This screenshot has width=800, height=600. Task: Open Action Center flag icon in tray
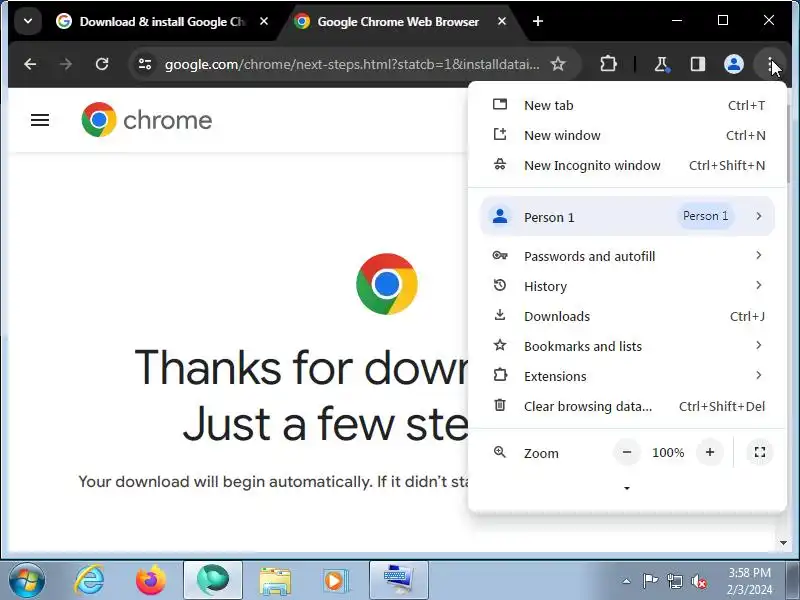pos(650,581)
